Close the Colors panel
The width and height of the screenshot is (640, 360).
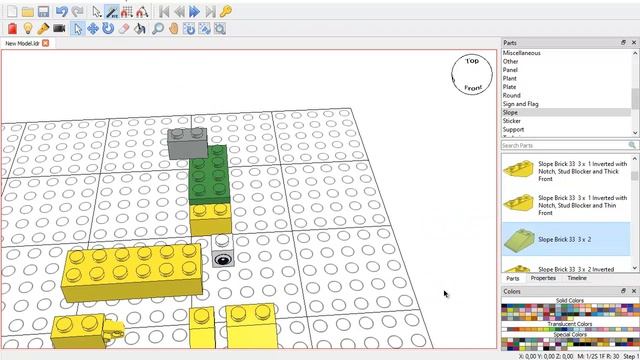(634, 291)
